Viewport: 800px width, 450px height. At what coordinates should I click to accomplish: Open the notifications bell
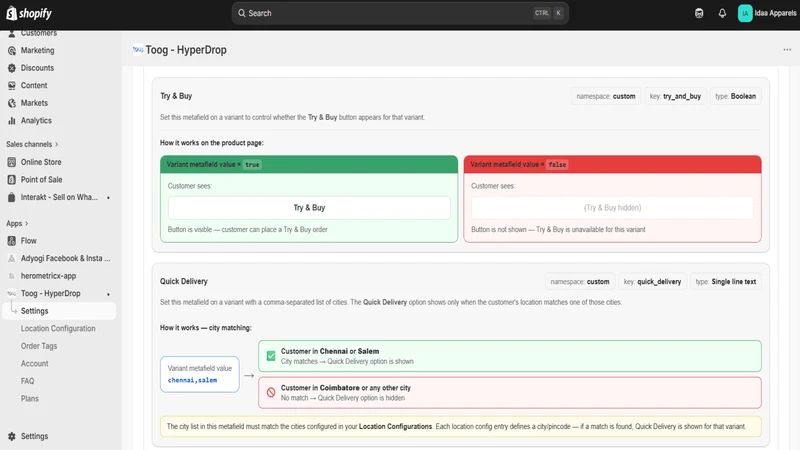(x=722, y=13)
